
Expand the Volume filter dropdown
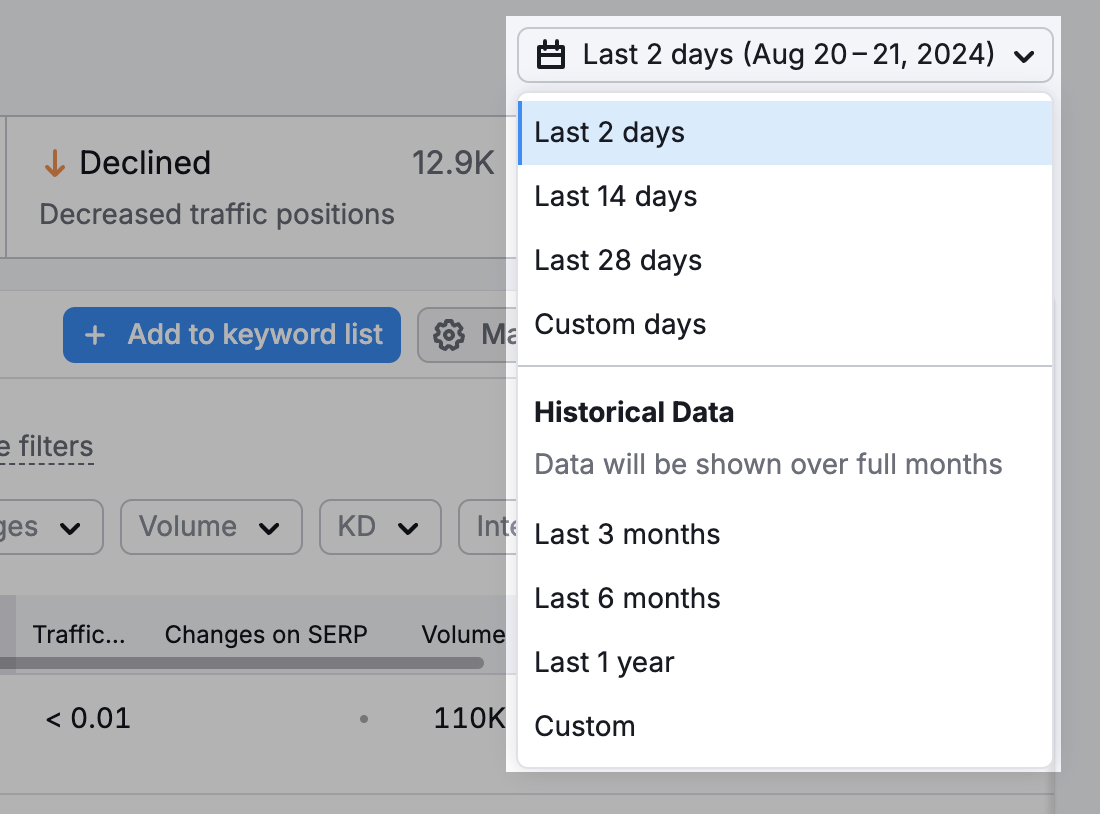click(x=211, y=527)
